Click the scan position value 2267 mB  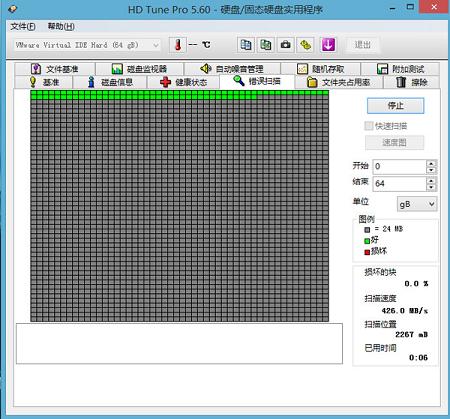[412, 334]
